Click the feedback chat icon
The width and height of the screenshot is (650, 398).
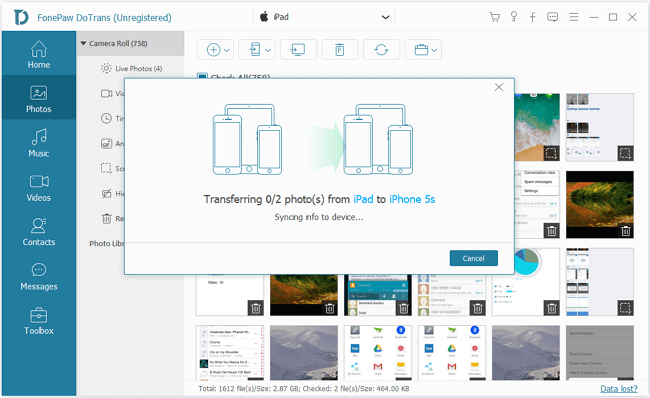(552, 17)
